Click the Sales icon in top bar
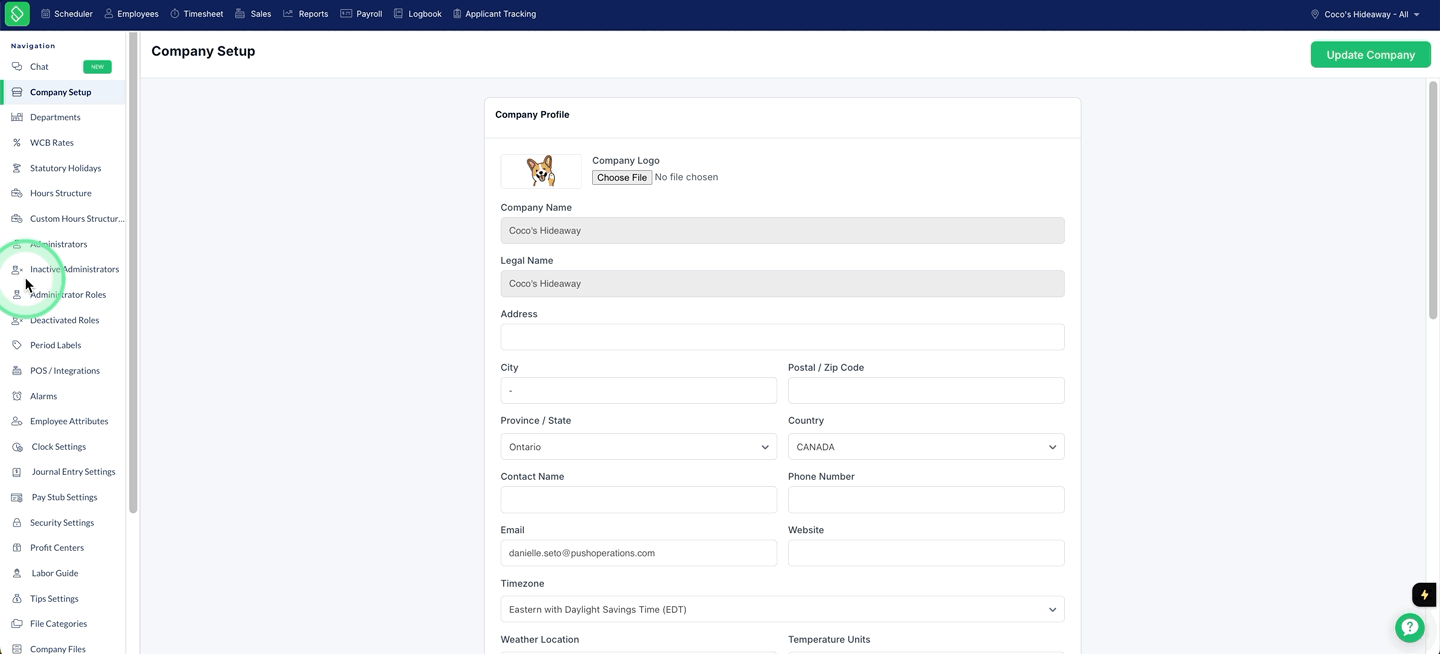Screen dimensions: 1440x654 (240, 14)
